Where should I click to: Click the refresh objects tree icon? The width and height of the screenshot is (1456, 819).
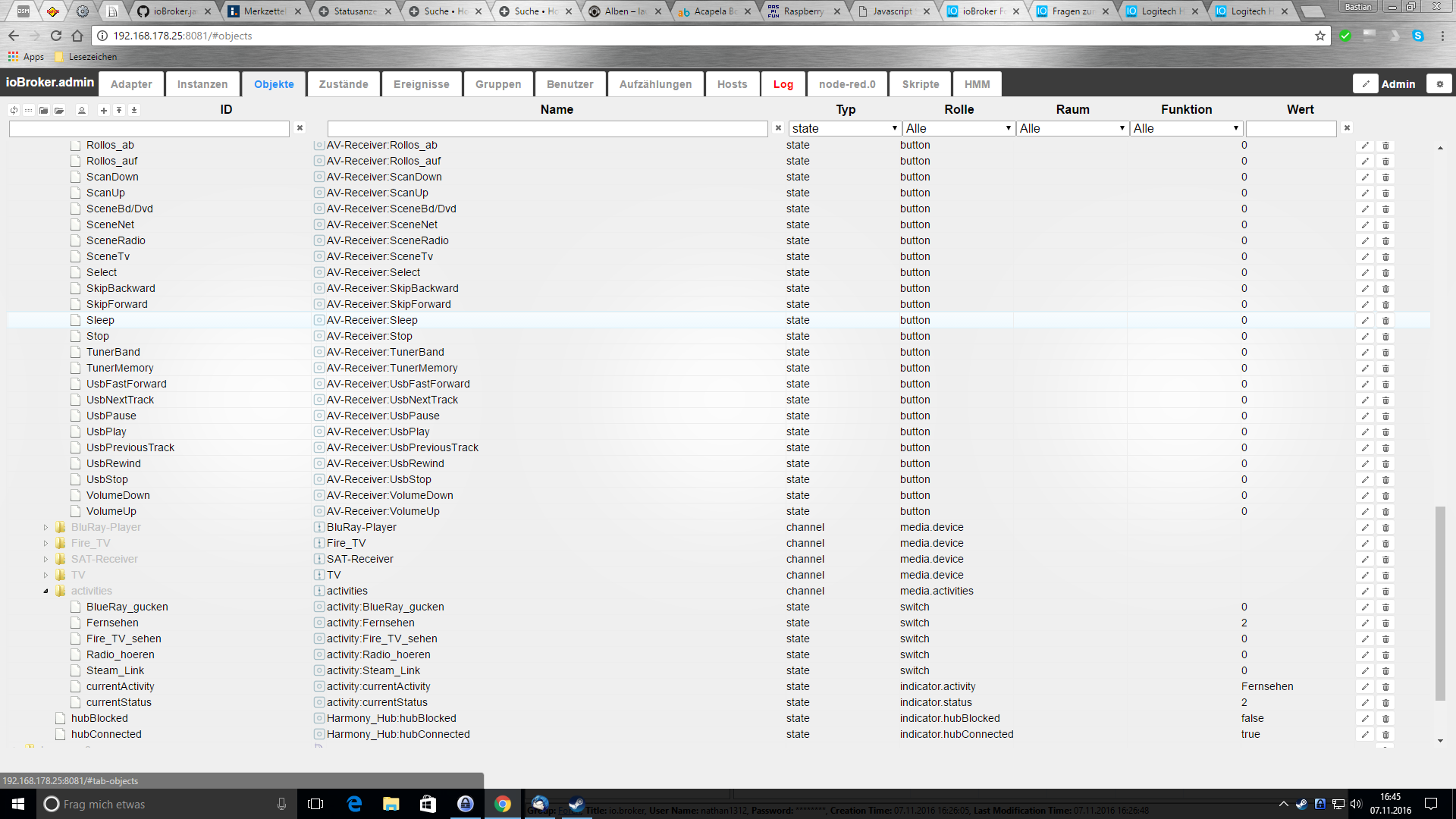coord(14,110)
